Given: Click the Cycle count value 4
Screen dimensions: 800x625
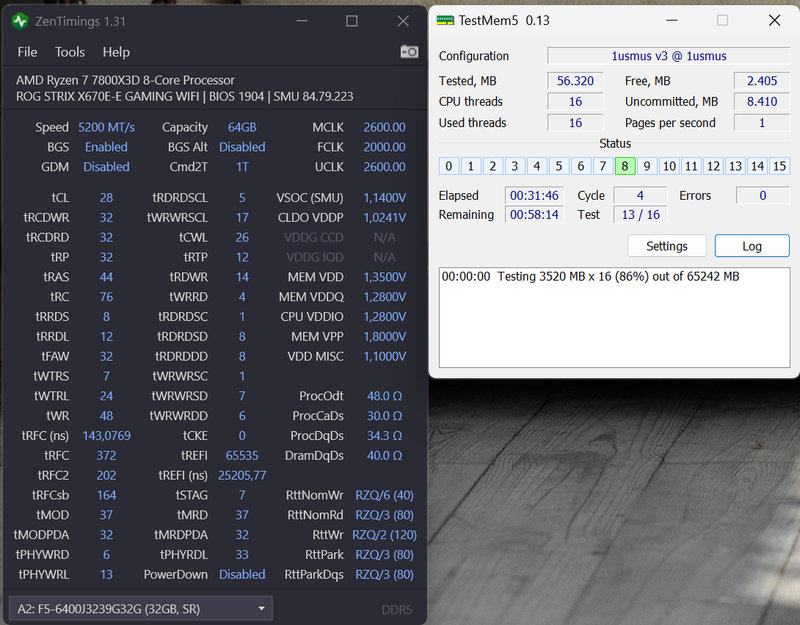Looking at the screenshot, I should (640, 195).
